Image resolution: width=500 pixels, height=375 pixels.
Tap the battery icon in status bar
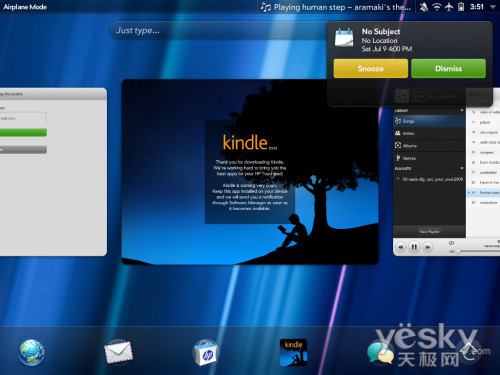(461, 7)
